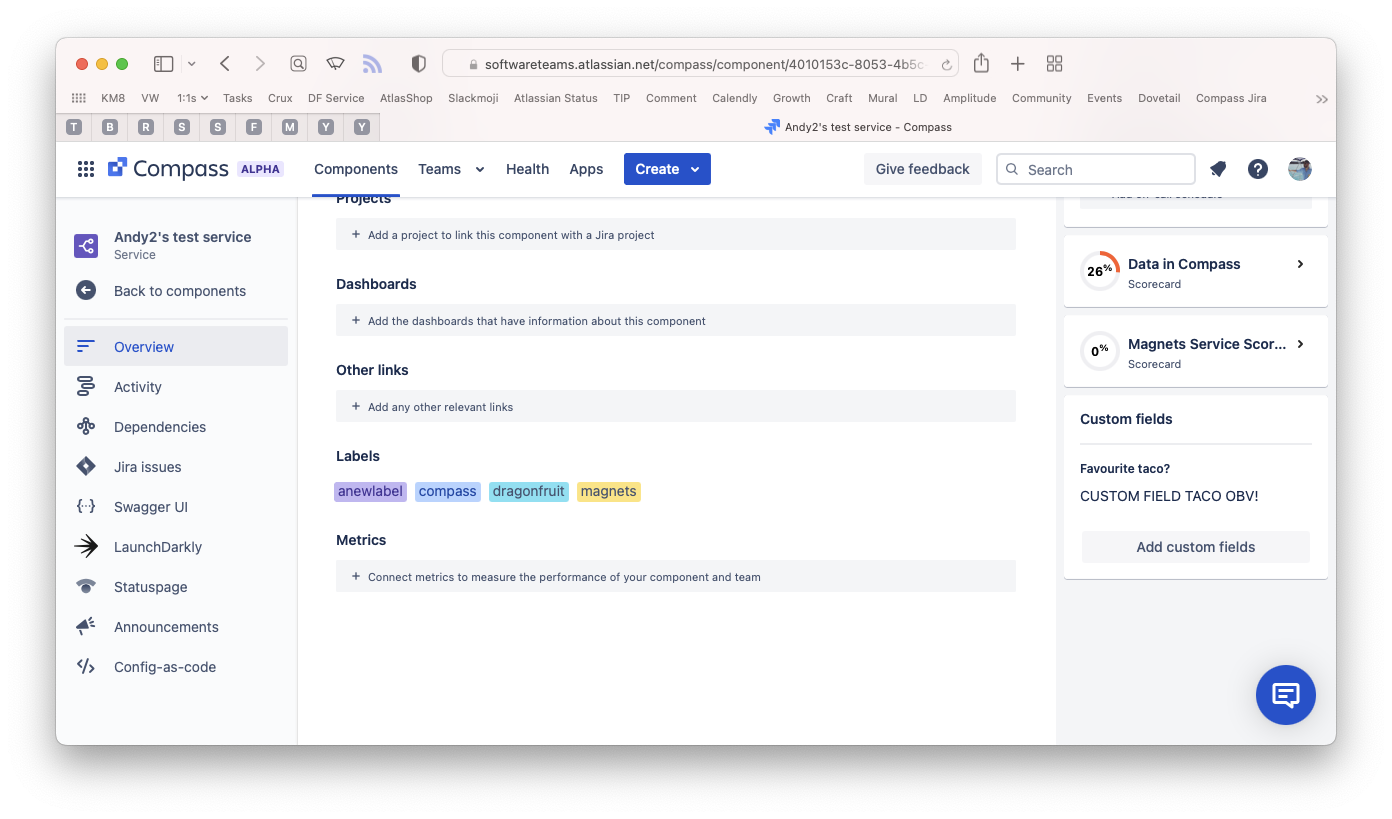The height and width of the screenshot is (819, 1392).
Task: Open Statuspage in the sidebar
Action: coord(176,586)
